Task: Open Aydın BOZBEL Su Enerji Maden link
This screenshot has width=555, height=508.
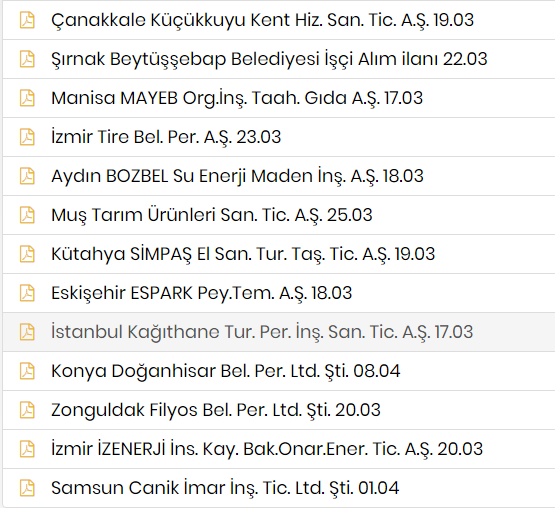Action: click(x=237, y=176)
